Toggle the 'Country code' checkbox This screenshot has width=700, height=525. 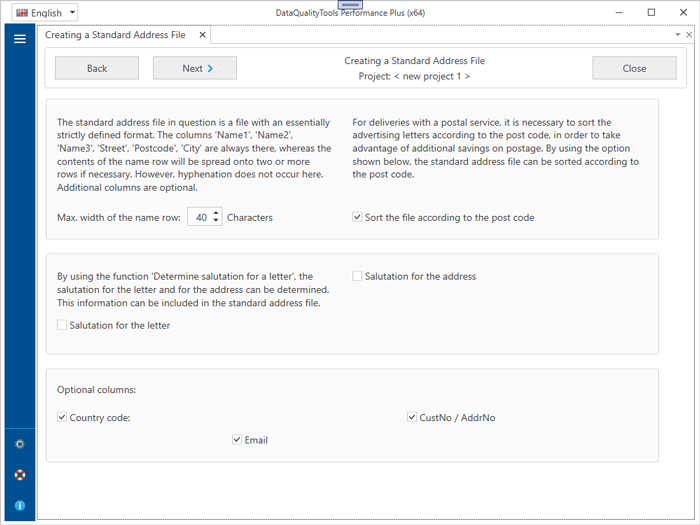click(62, 417)
